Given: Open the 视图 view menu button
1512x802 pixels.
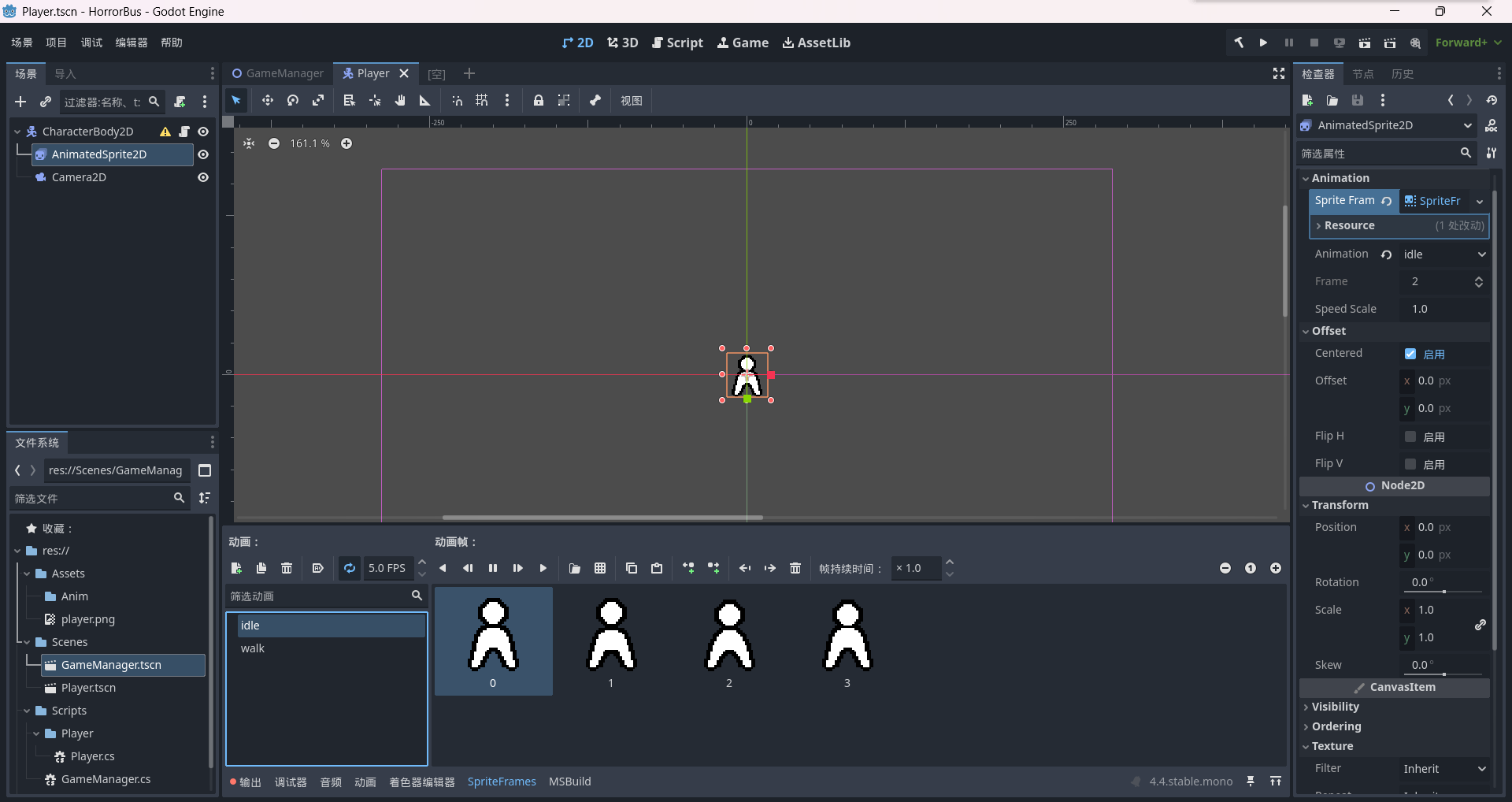Looking at the screenshot, I should [x=632, y=101].
